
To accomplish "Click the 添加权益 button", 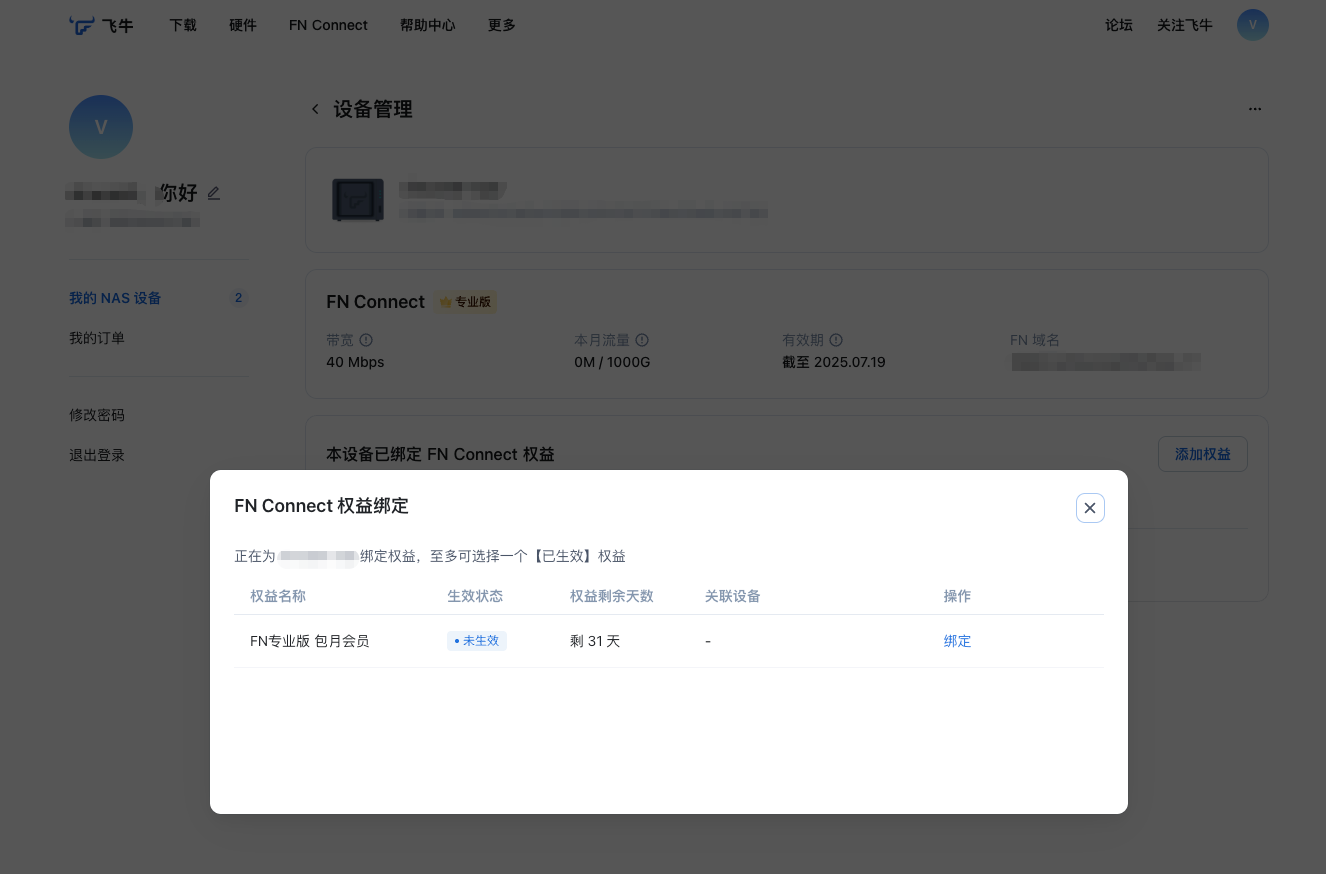I will (x=1203, y=454).
